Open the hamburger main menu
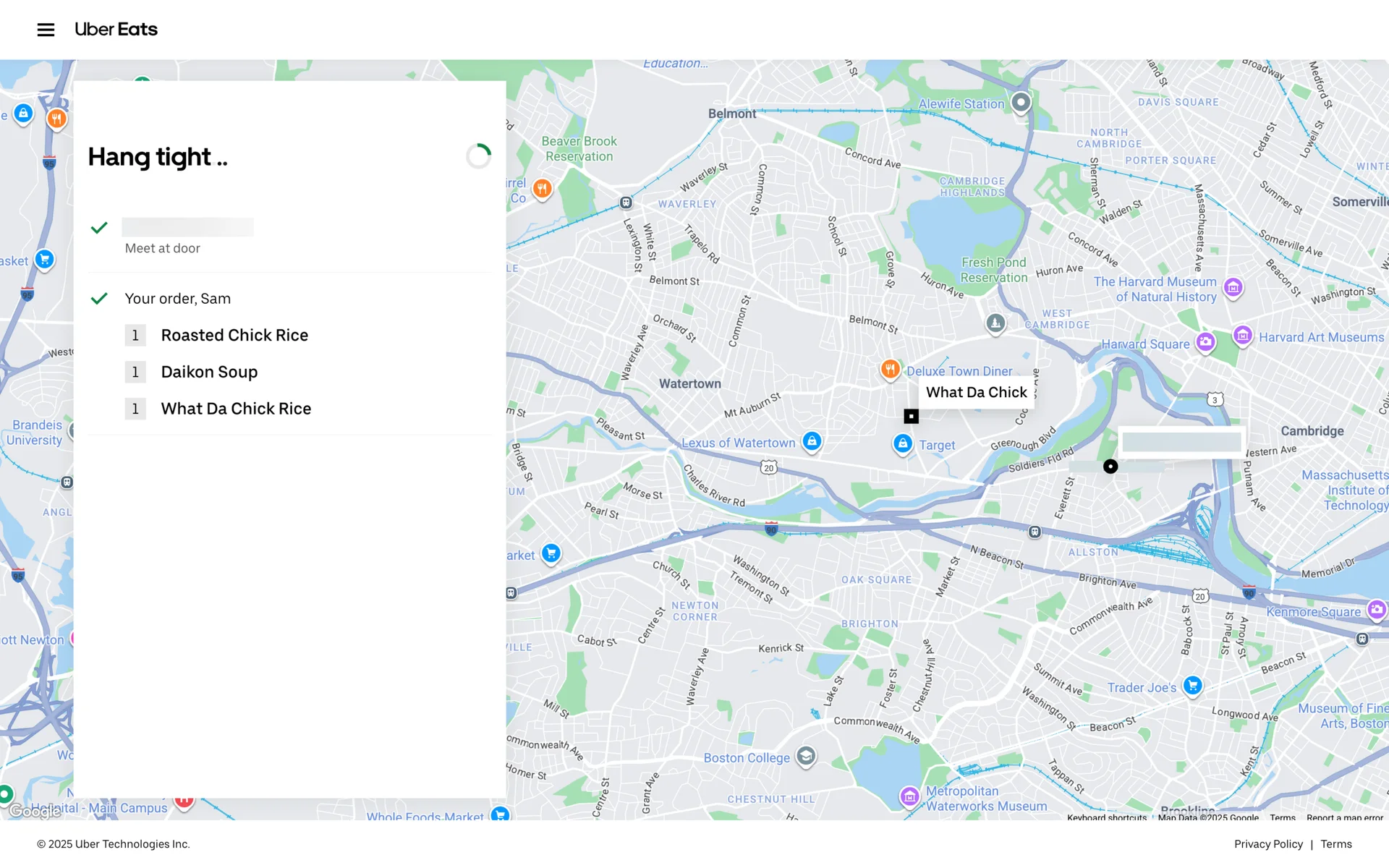 [46, 30]
